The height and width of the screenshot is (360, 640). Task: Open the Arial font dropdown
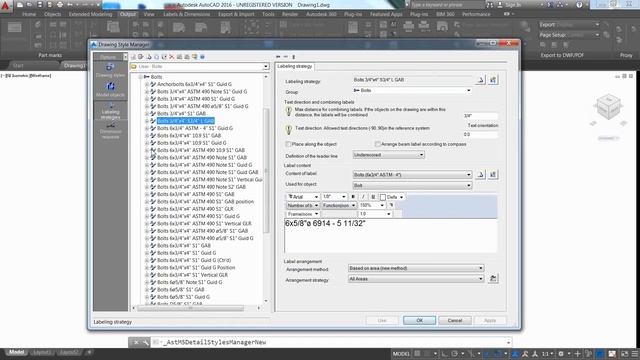[303, 197]
